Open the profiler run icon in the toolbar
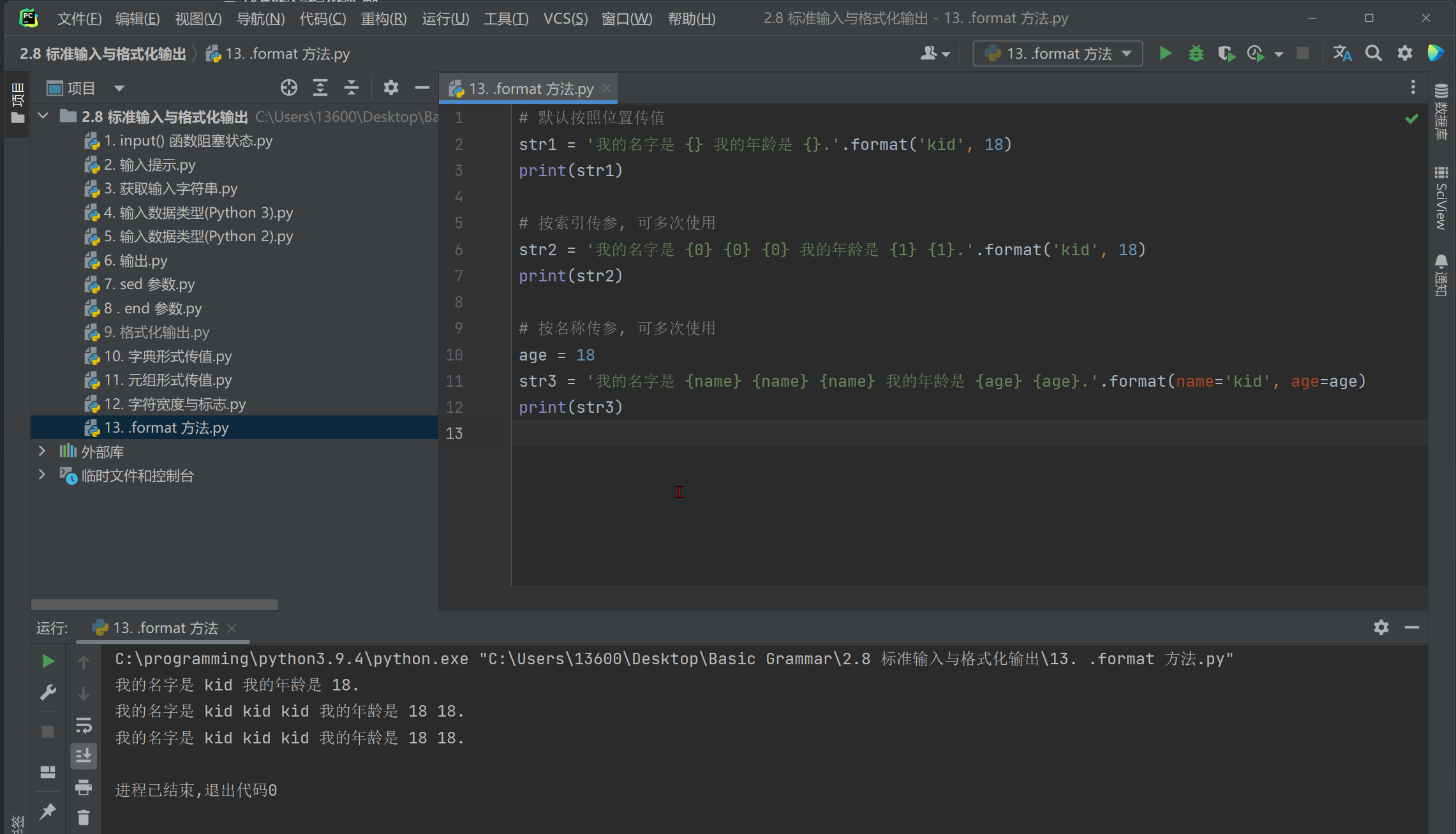The width and height of the screenshot is (1456, 834). [1256, 54]
